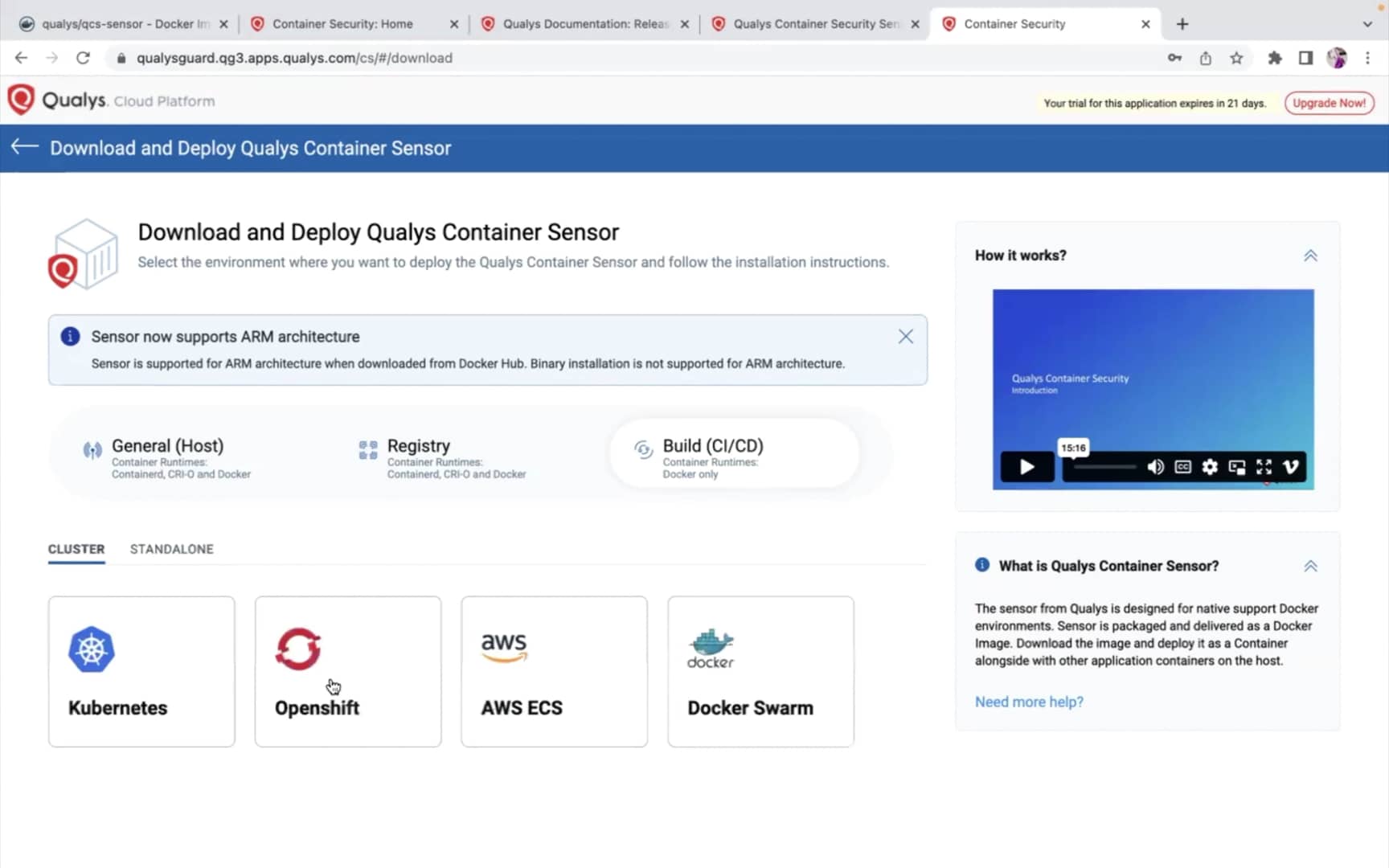Collapse the How it works panel

(1310, 255)
